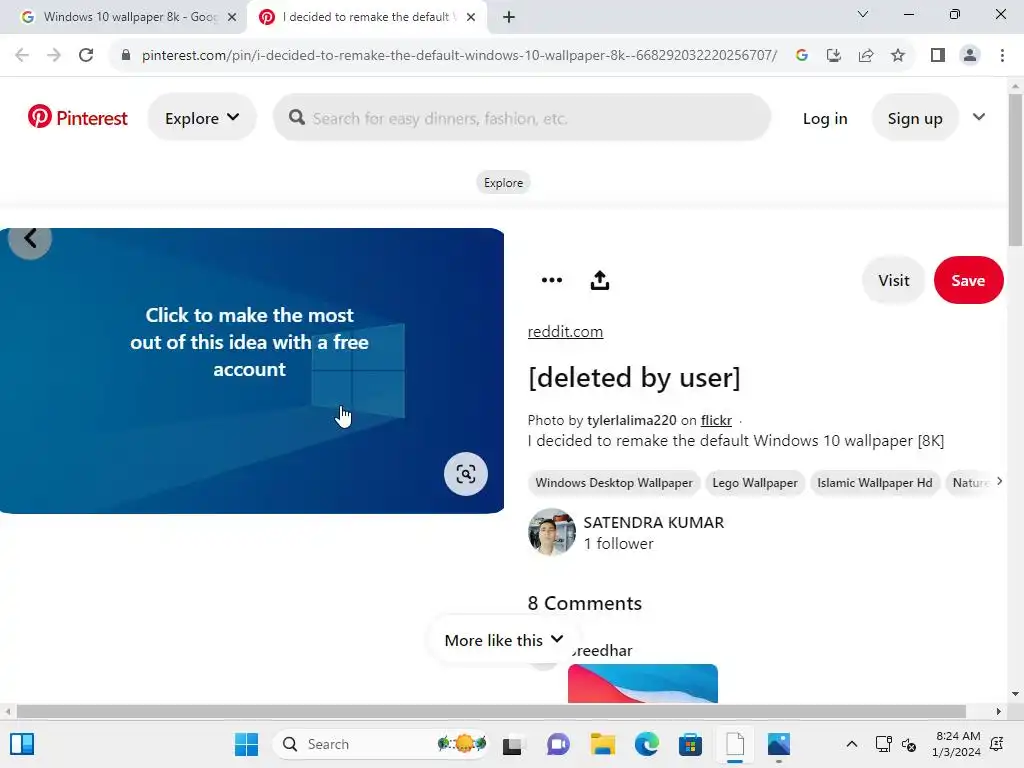Open the three-dot pin options menu
The height and width of the screenshot is (768, 1024).
coord(552,280)
